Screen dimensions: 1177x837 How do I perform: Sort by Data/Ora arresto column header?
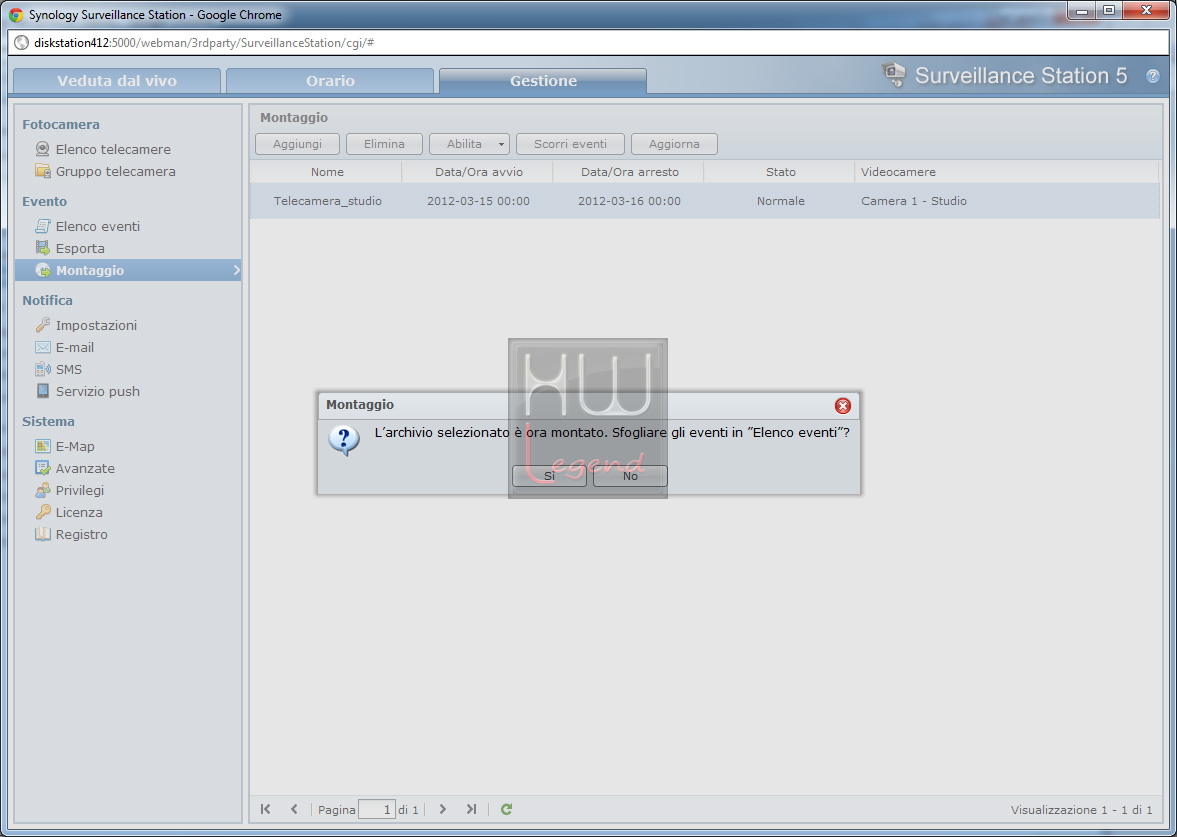pyautogui.click(x=629, y=172)
